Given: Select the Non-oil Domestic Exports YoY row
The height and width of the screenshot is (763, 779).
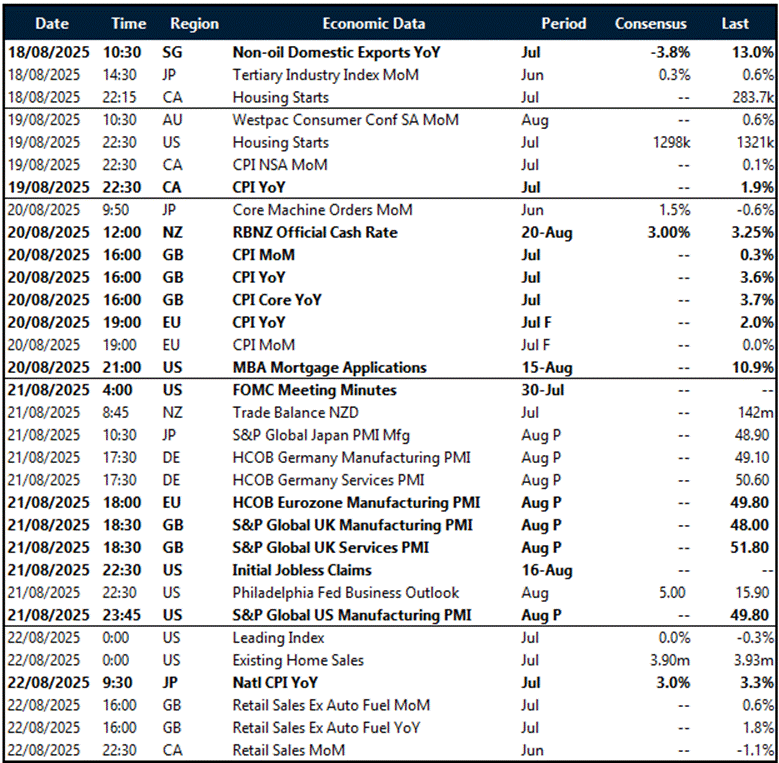Looking at the screenshot, I should [335, 52].
